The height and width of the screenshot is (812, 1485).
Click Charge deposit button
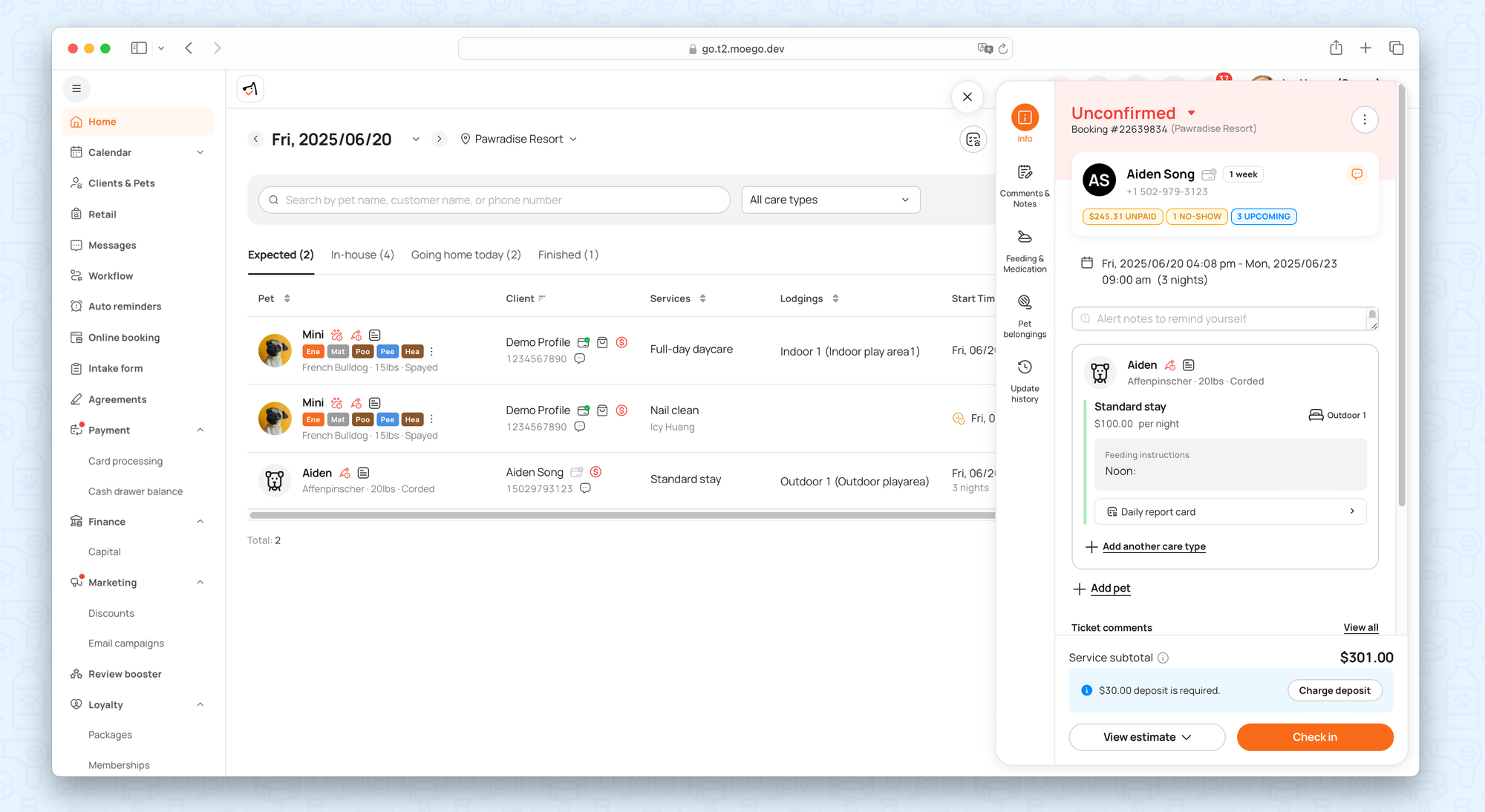tap(1334, 691)
